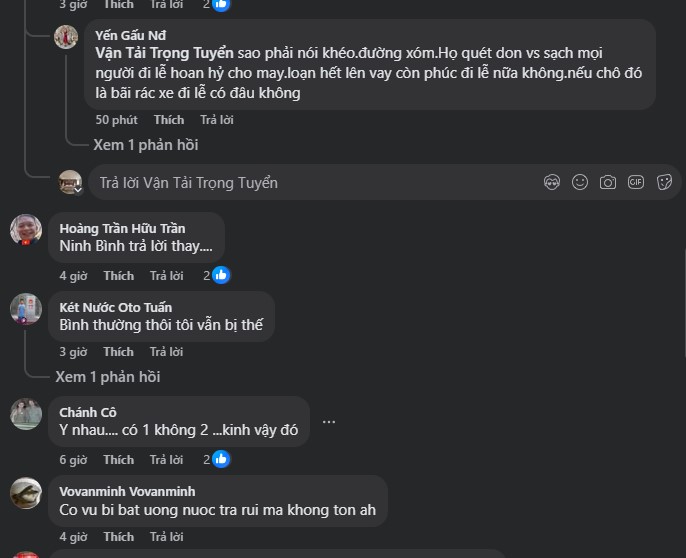The width and height of the screenshot is (686, 558).
Task: Switch commenting identity via reply avatar arrow
Action: click(x=79, y=189)
